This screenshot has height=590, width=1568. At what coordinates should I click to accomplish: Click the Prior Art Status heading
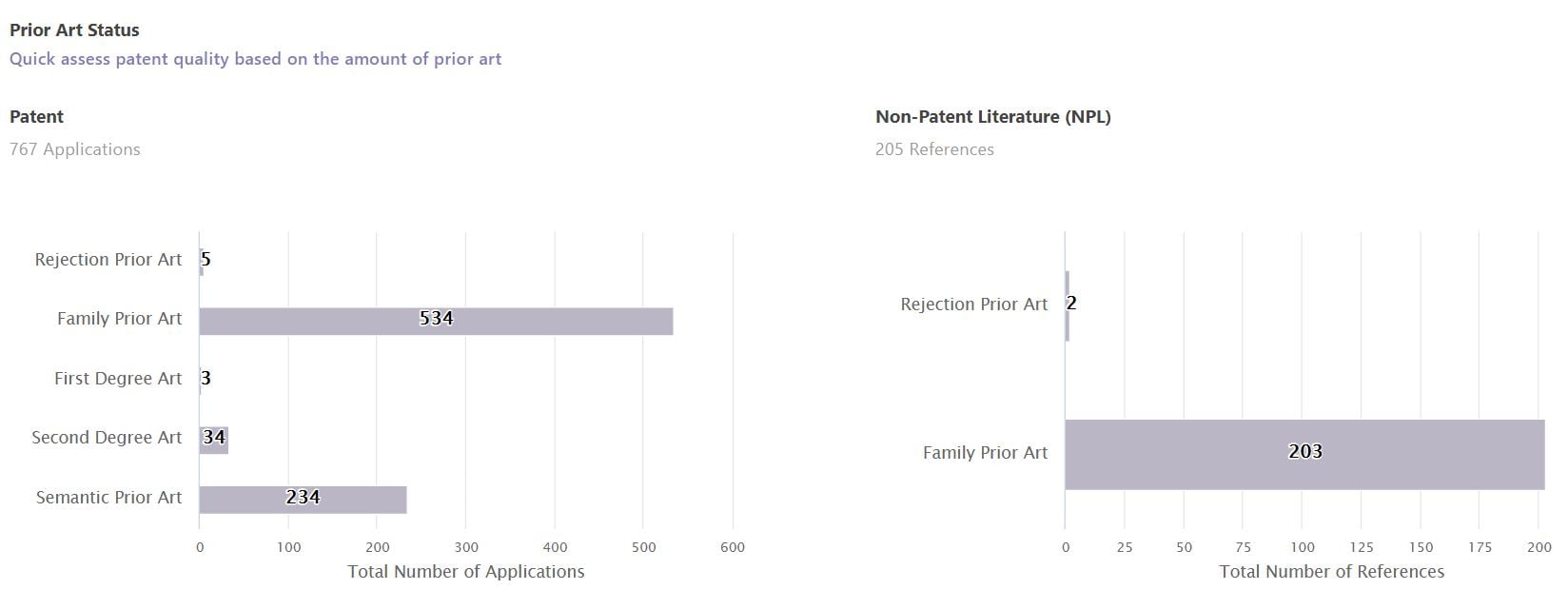74,30
